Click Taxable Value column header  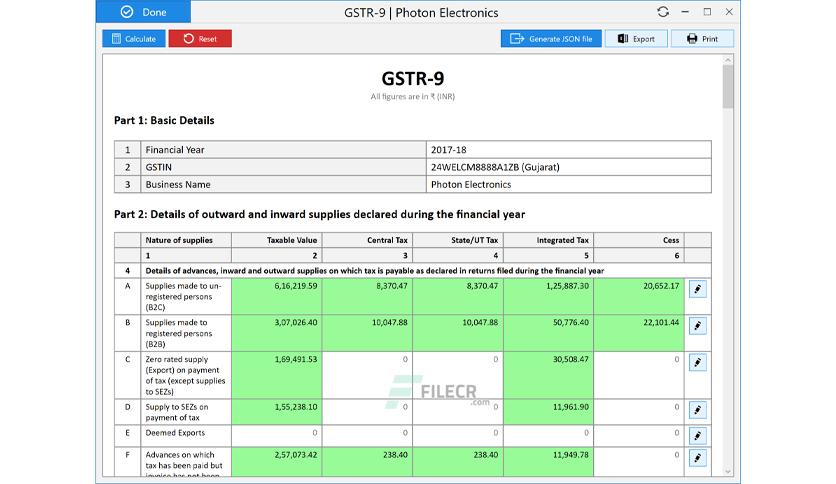click(277, 240)
